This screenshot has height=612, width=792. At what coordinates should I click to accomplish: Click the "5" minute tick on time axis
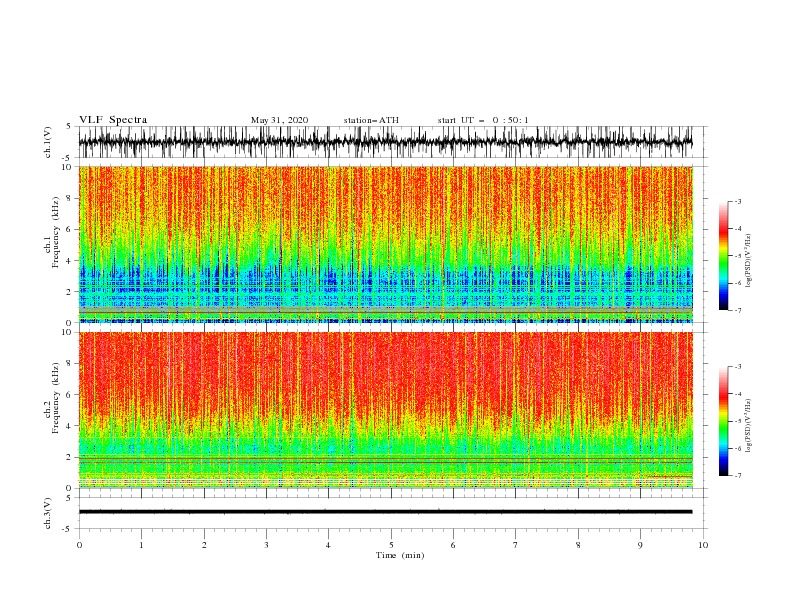[x=391, y=545]
